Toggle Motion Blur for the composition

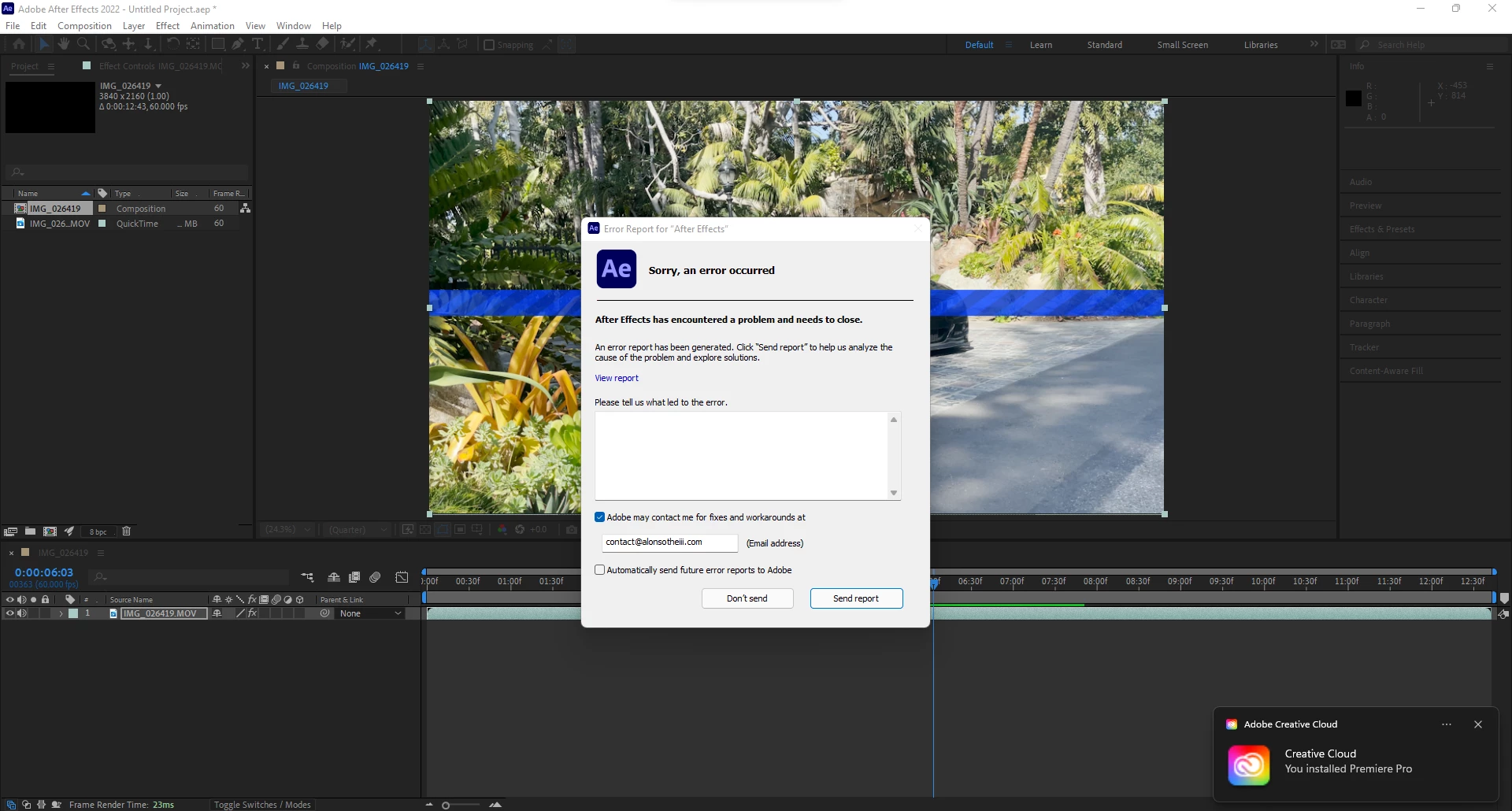click(375, 578)
